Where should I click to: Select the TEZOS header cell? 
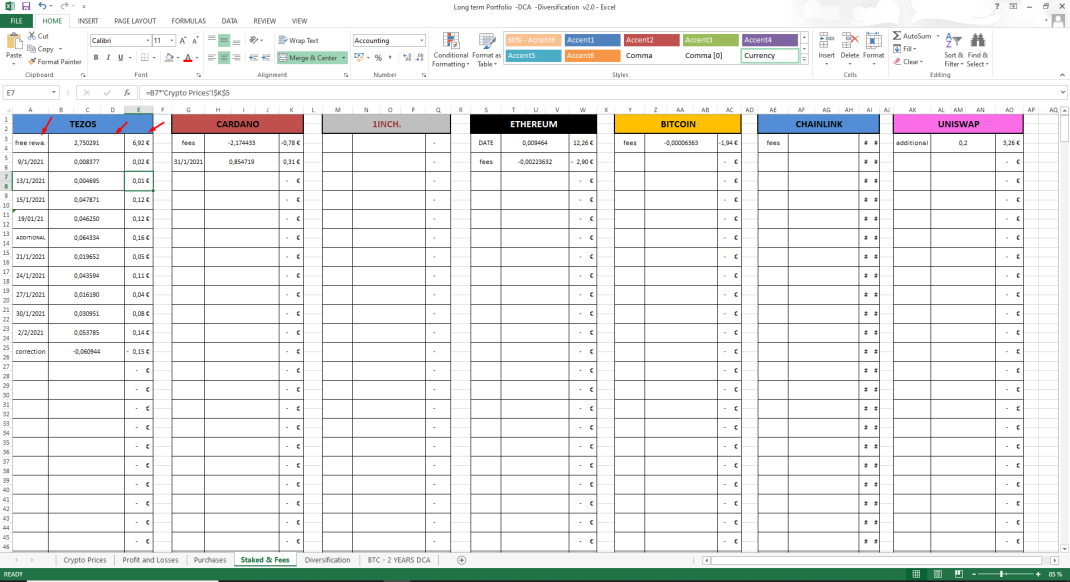coord(83,124)
